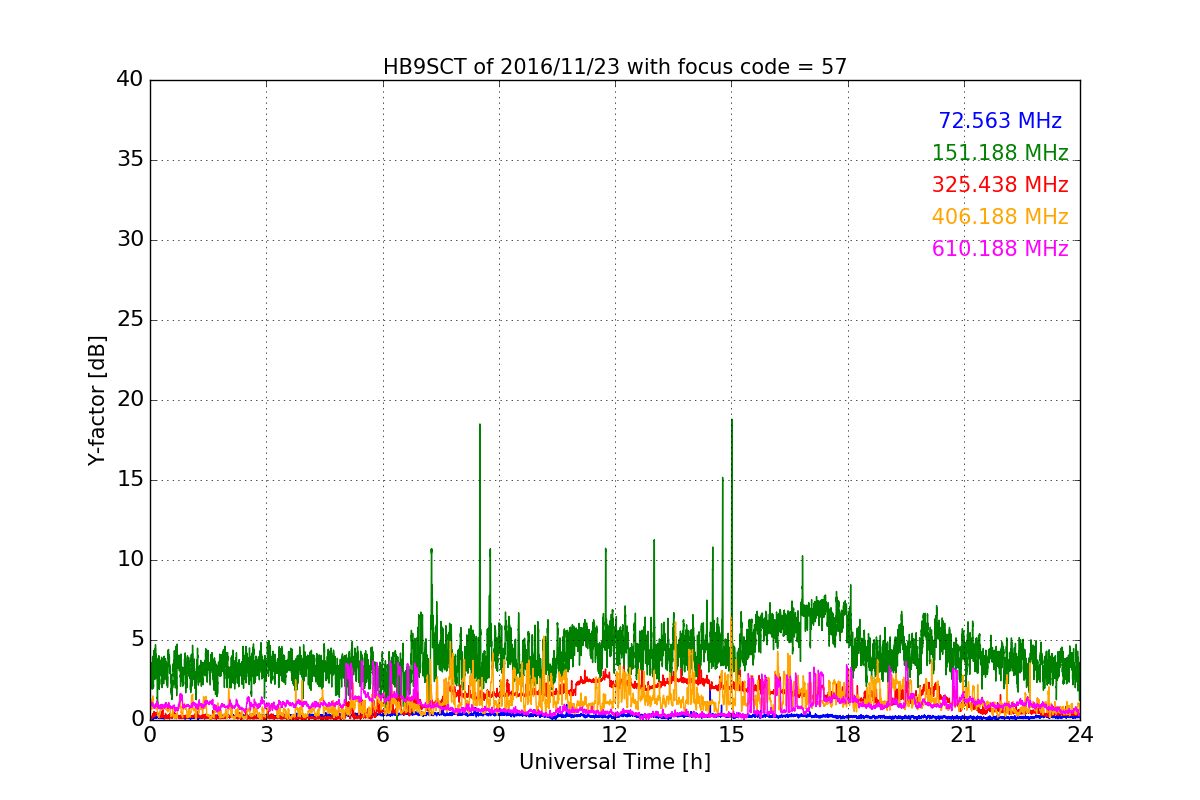Click the x-axis tick label 3
1200x800 pixels.
click(266, 735)
